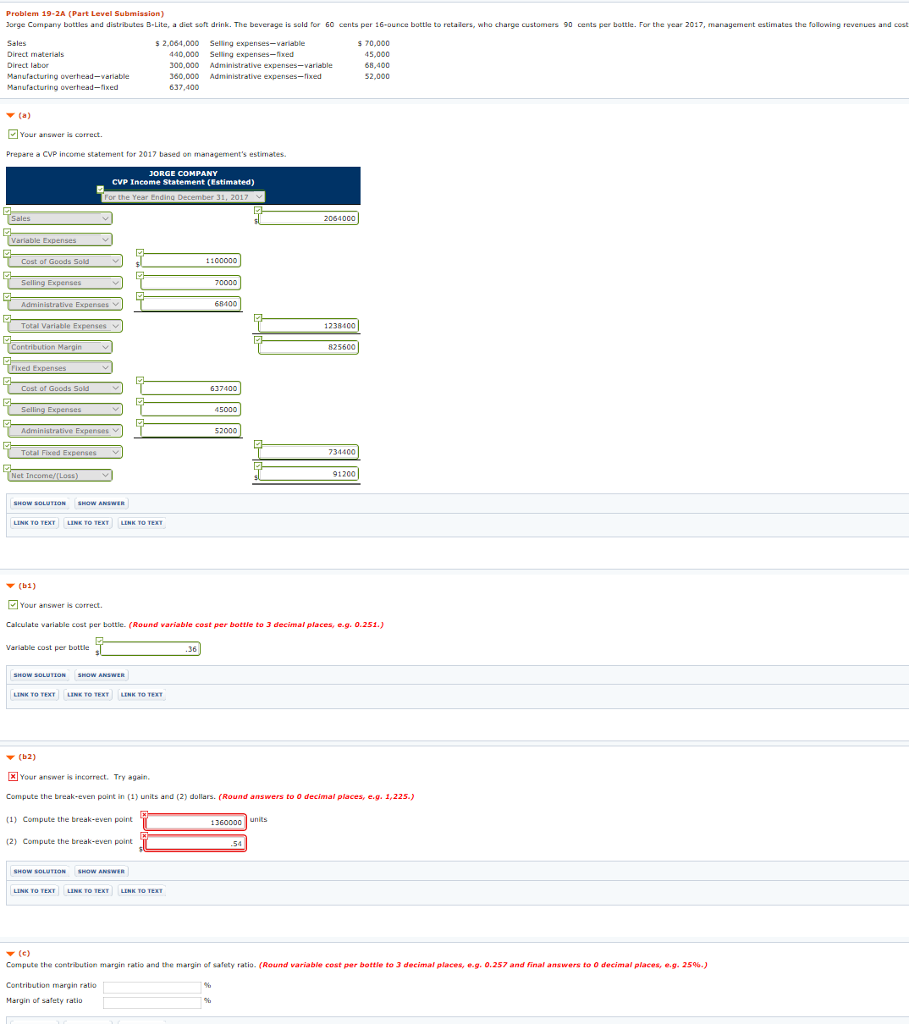
Task: Click checkmark icon above the Sales dropdown
Action: pyautogui.click(x=8, y=210)
